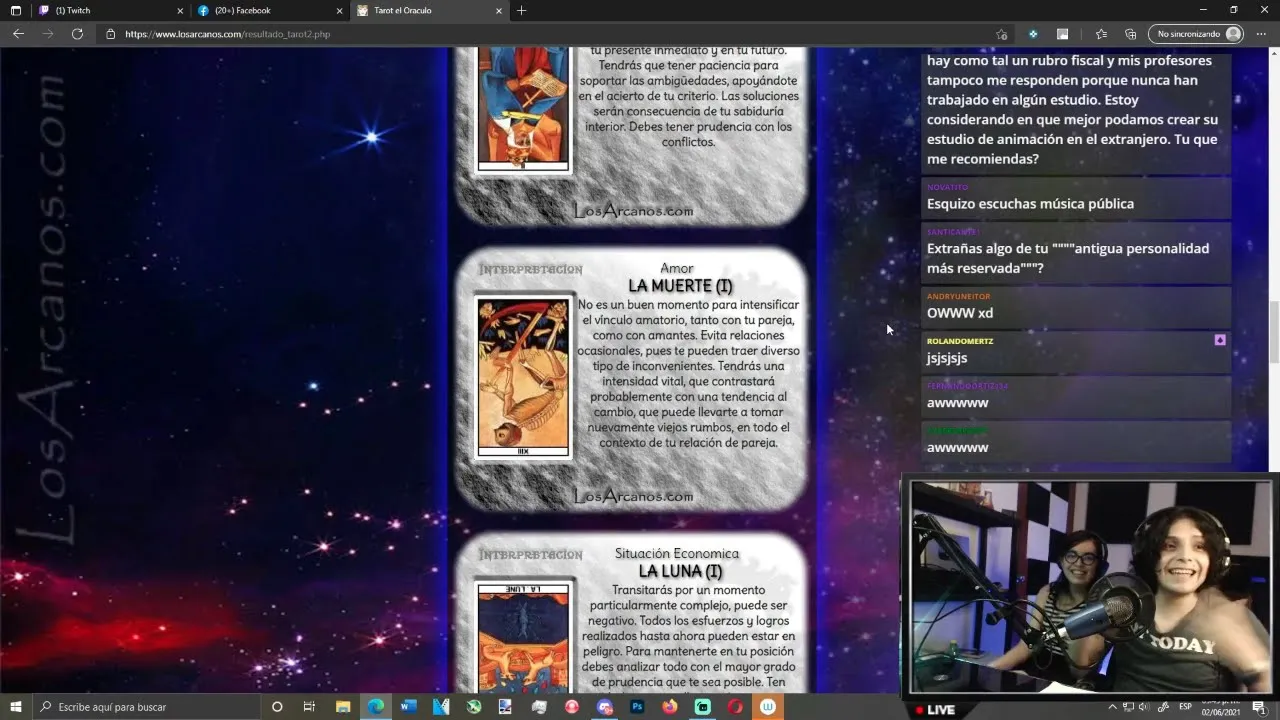Click the Situación Economica label
The width and height of the screenshot is (1280, 720).
(x=677, y=553)
